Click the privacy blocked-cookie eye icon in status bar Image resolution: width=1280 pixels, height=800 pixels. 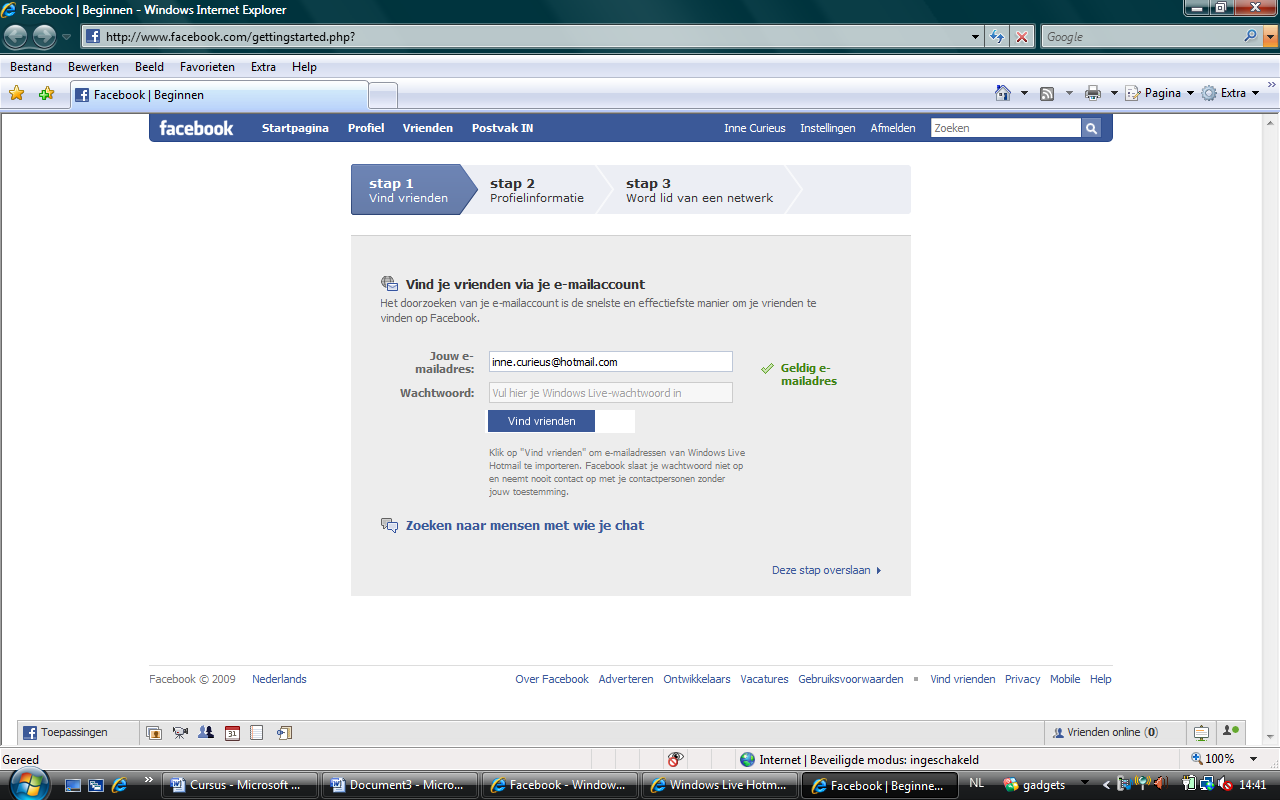(675, 759)
